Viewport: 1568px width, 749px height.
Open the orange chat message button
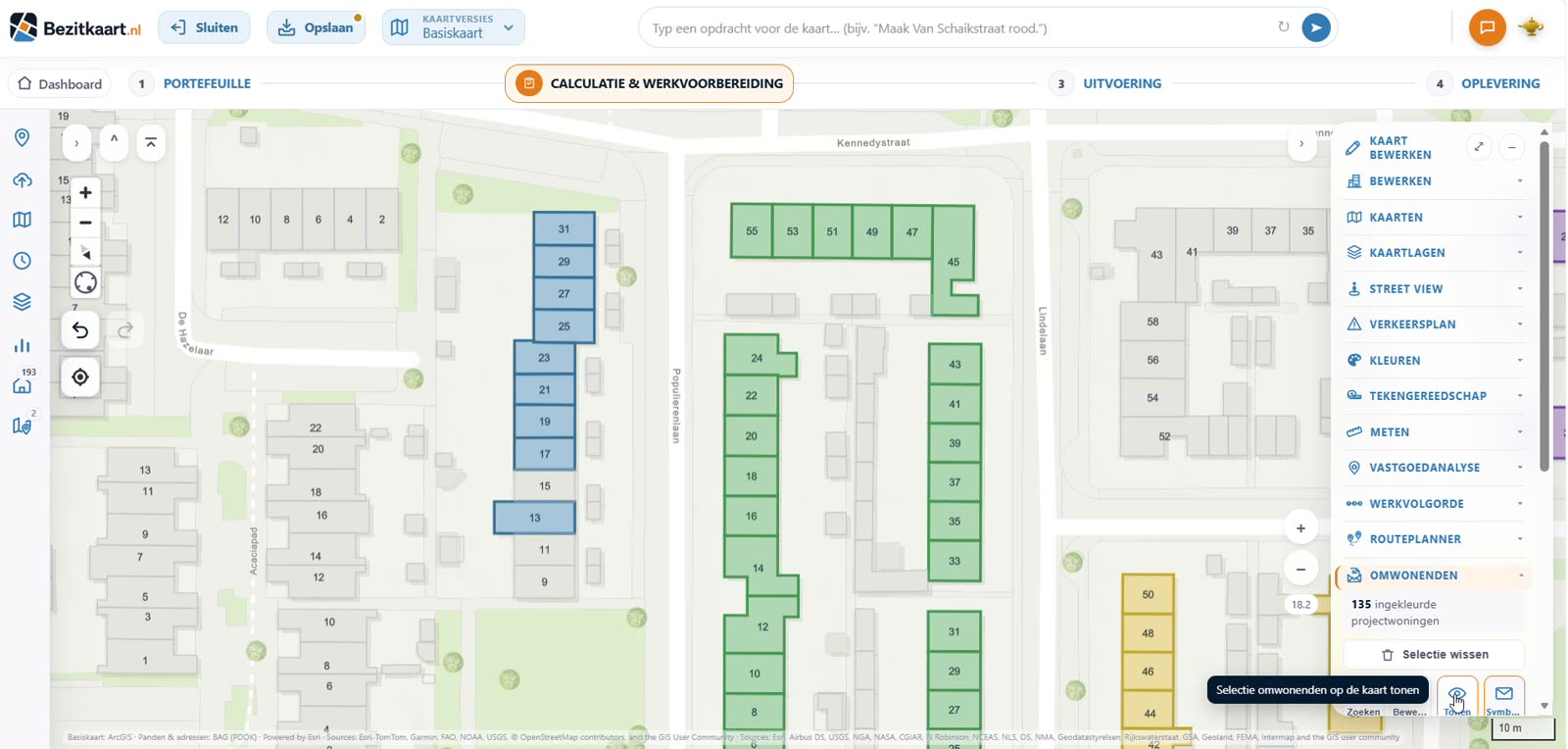tap(1487, 27)
